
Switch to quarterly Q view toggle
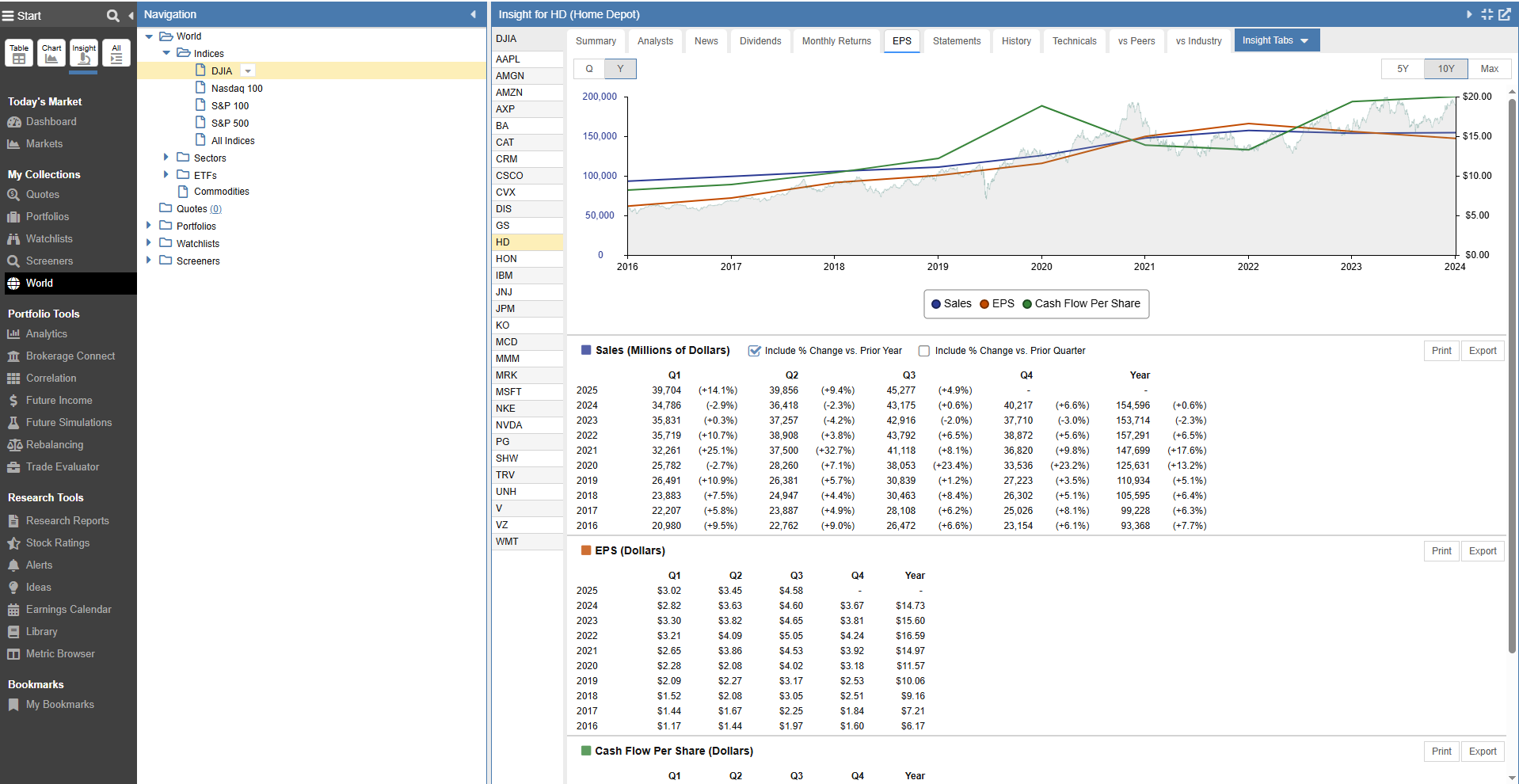pos(588,69)
